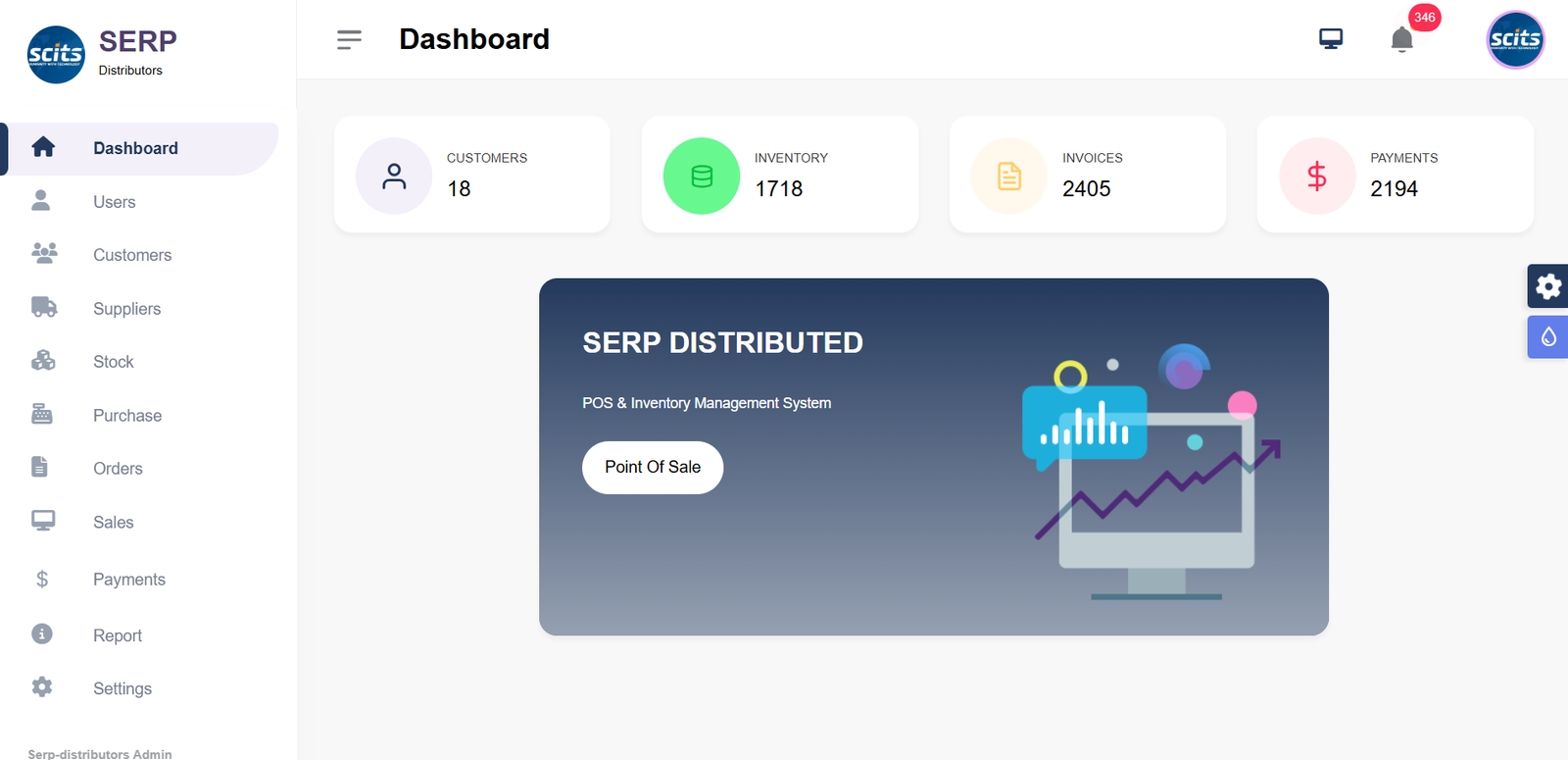This screenshot has width=1568, height=760.
Task: Open the user profile avatar
Action: [x=1515, y=39]
